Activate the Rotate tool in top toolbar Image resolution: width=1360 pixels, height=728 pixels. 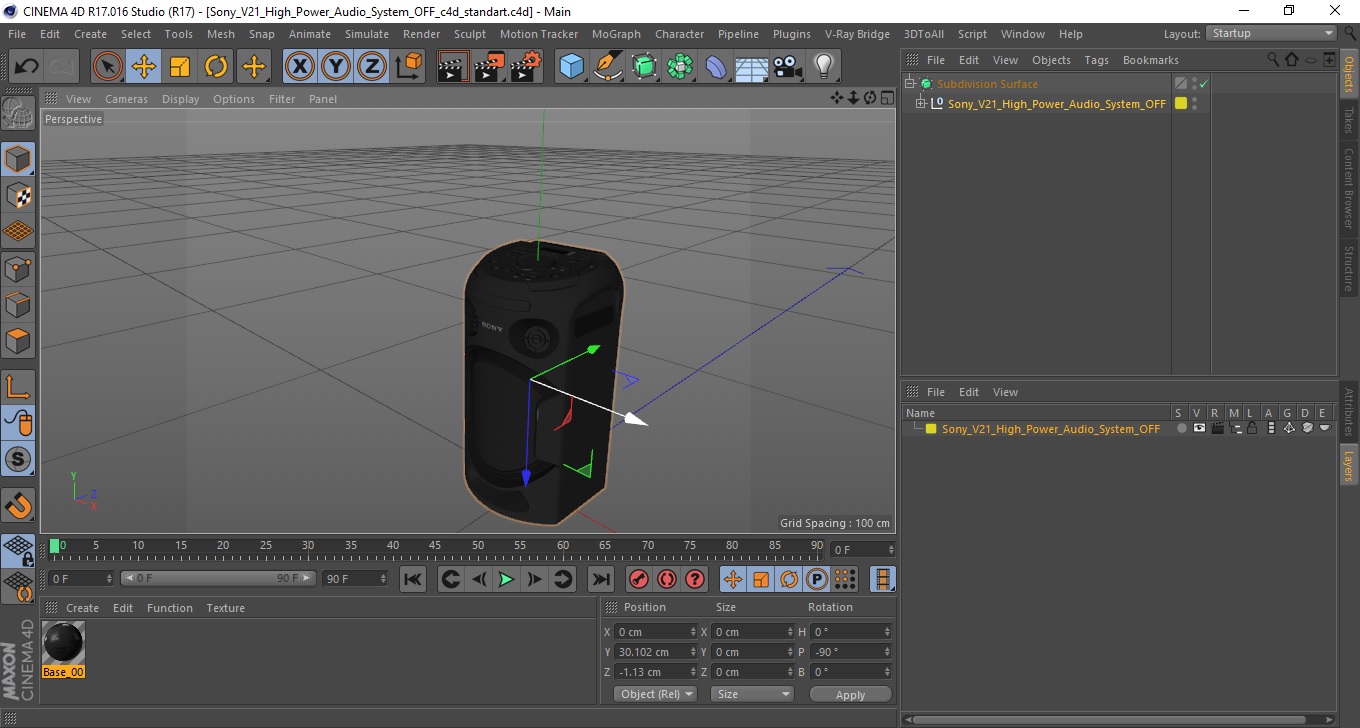216,67
